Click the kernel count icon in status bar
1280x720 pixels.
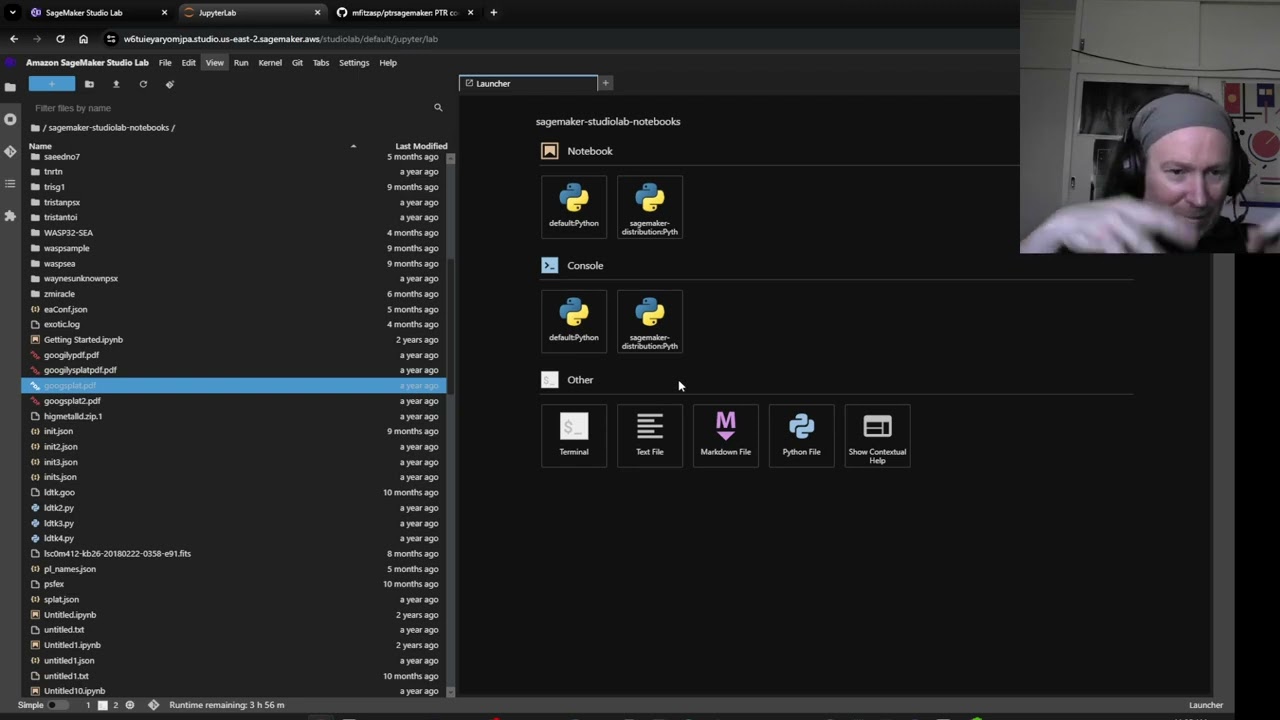pyautogui.click(x=129, y=705)
